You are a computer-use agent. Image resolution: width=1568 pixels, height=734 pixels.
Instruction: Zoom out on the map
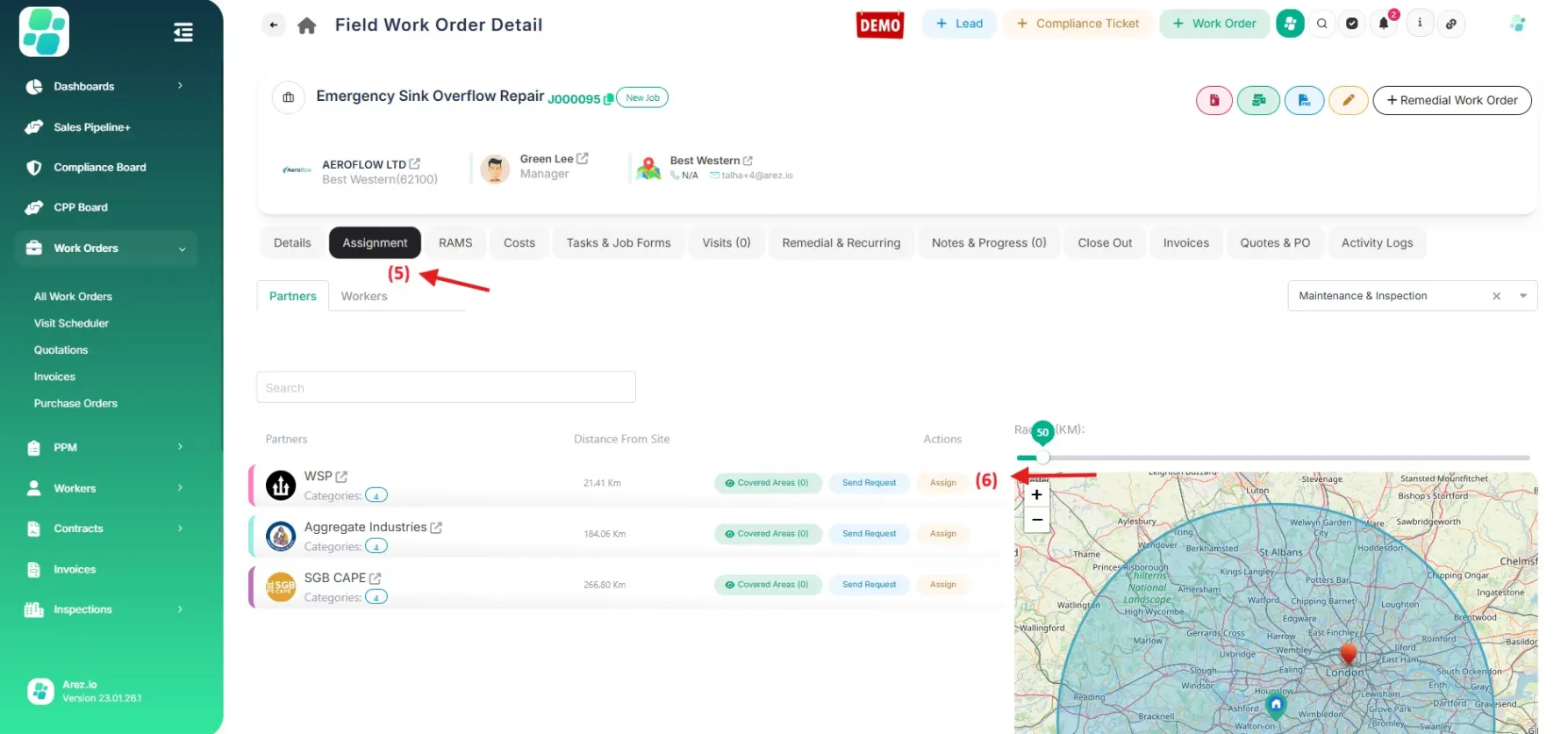[1036, 520]
